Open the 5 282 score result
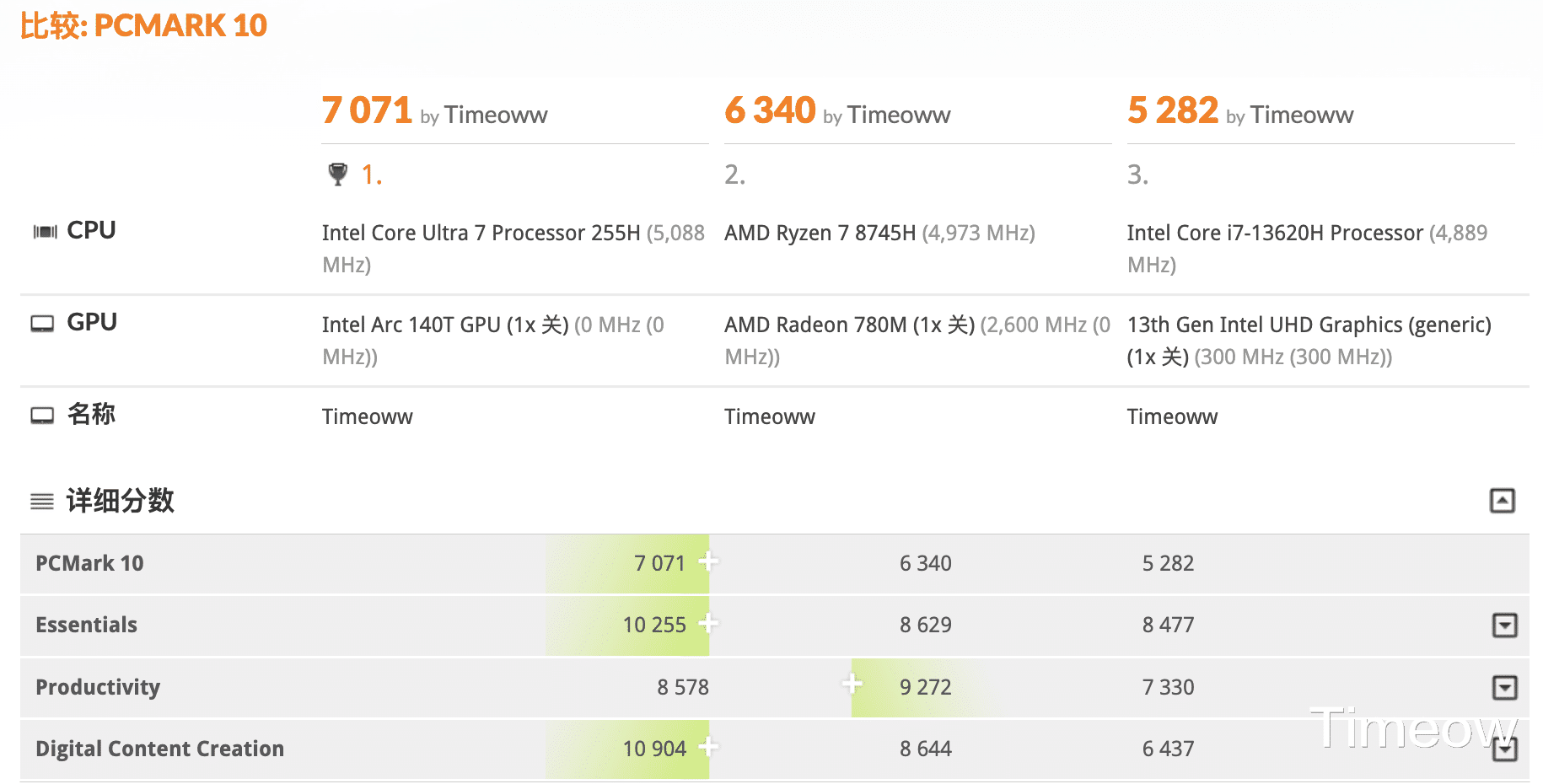 click(x=1173, y=110)
